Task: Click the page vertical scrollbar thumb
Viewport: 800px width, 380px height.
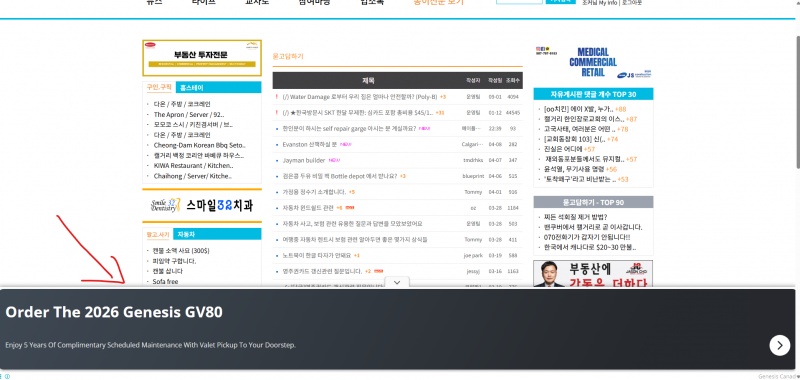Action: click(x=797, y=102)
